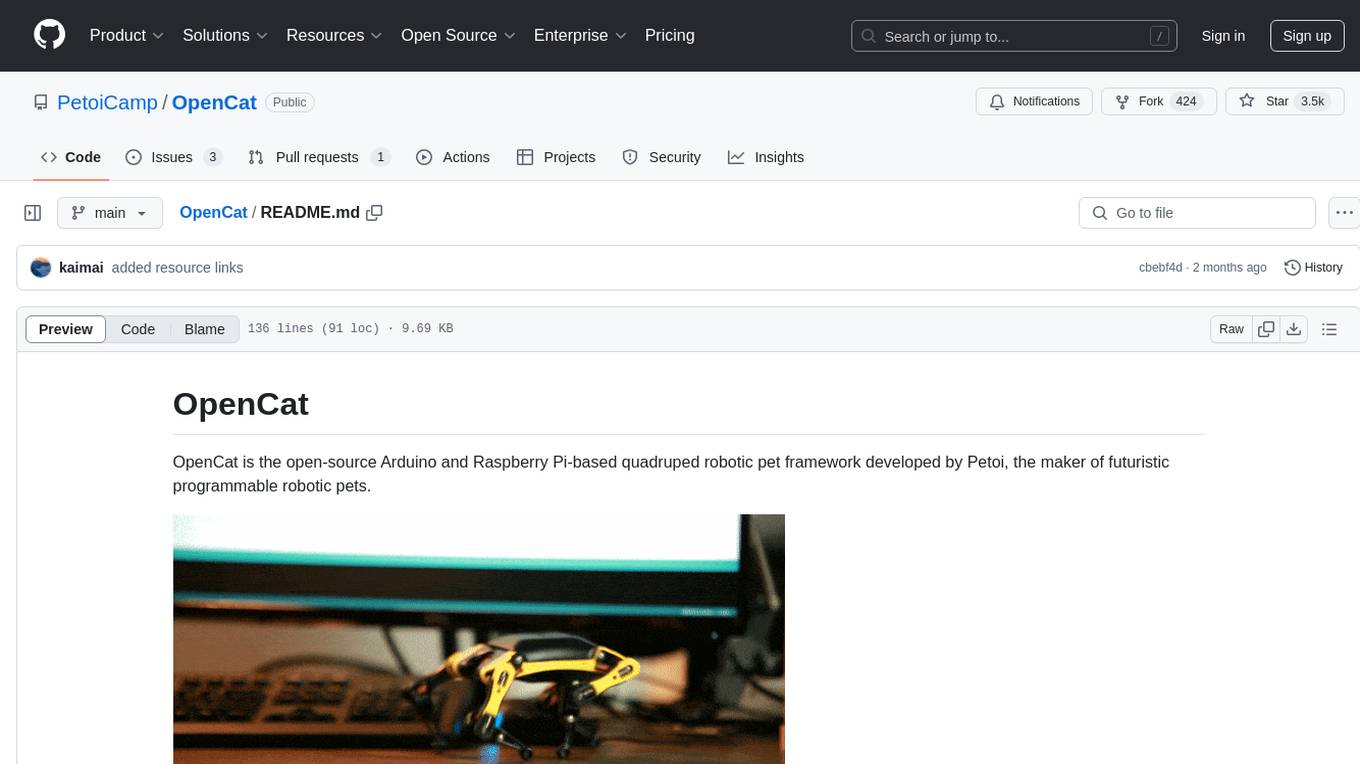Viewport: 1360px width, 764px height.
Task: Expand the Open Source menu
Action: click(458, 35)
